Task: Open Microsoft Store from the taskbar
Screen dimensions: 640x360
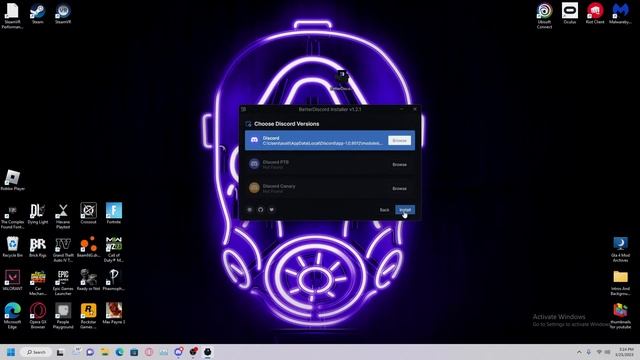Action: [x=134, y=352]
